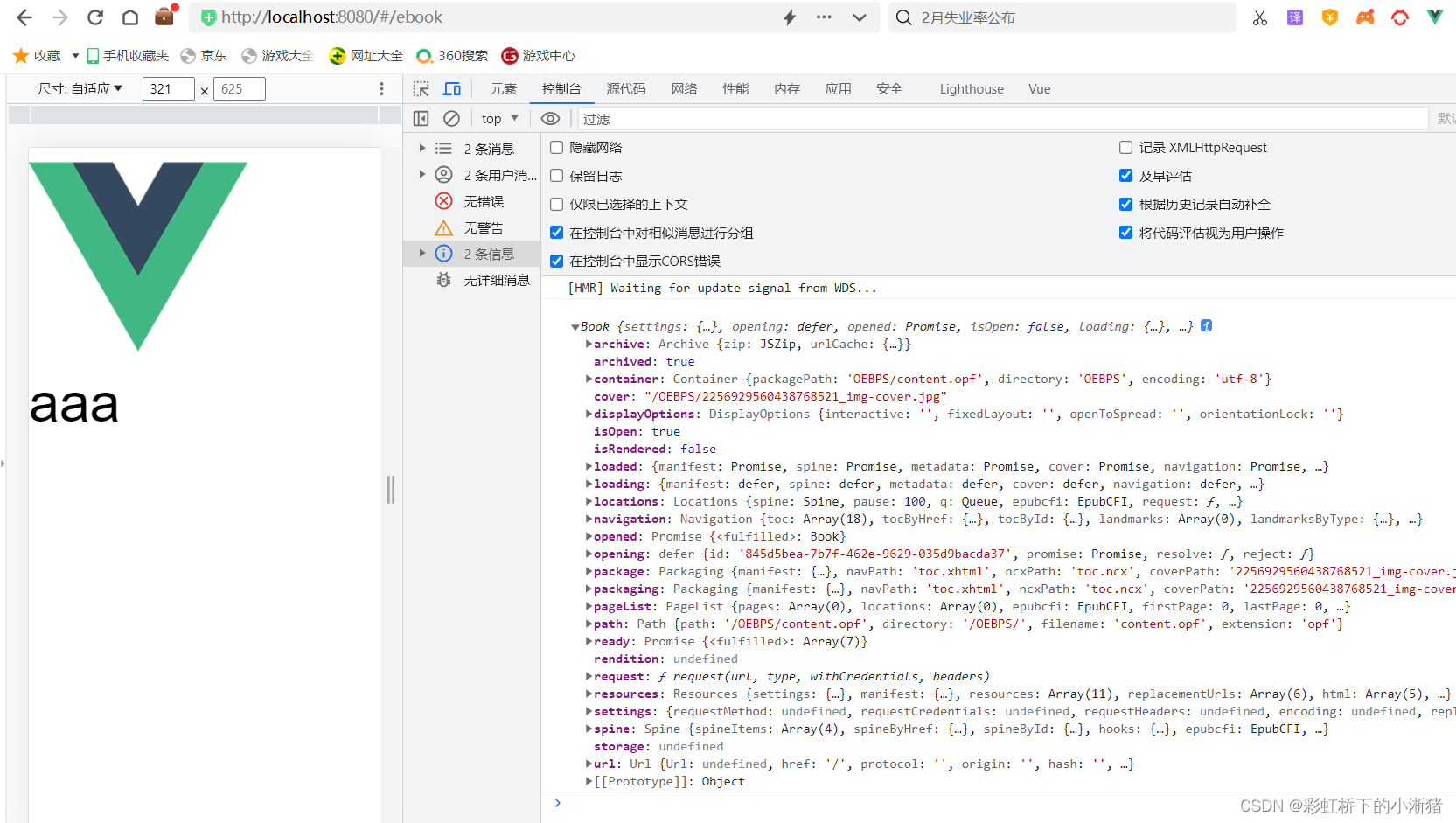Open the favorites dropdown arrow
The width and height of the screenshot is (1456, 823).
75,56
